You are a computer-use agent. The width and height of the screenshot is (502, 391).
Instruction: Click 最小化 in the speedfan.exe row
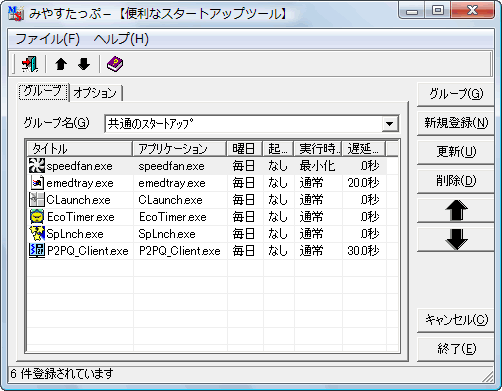pyautogui.click(x=317, y=166)
